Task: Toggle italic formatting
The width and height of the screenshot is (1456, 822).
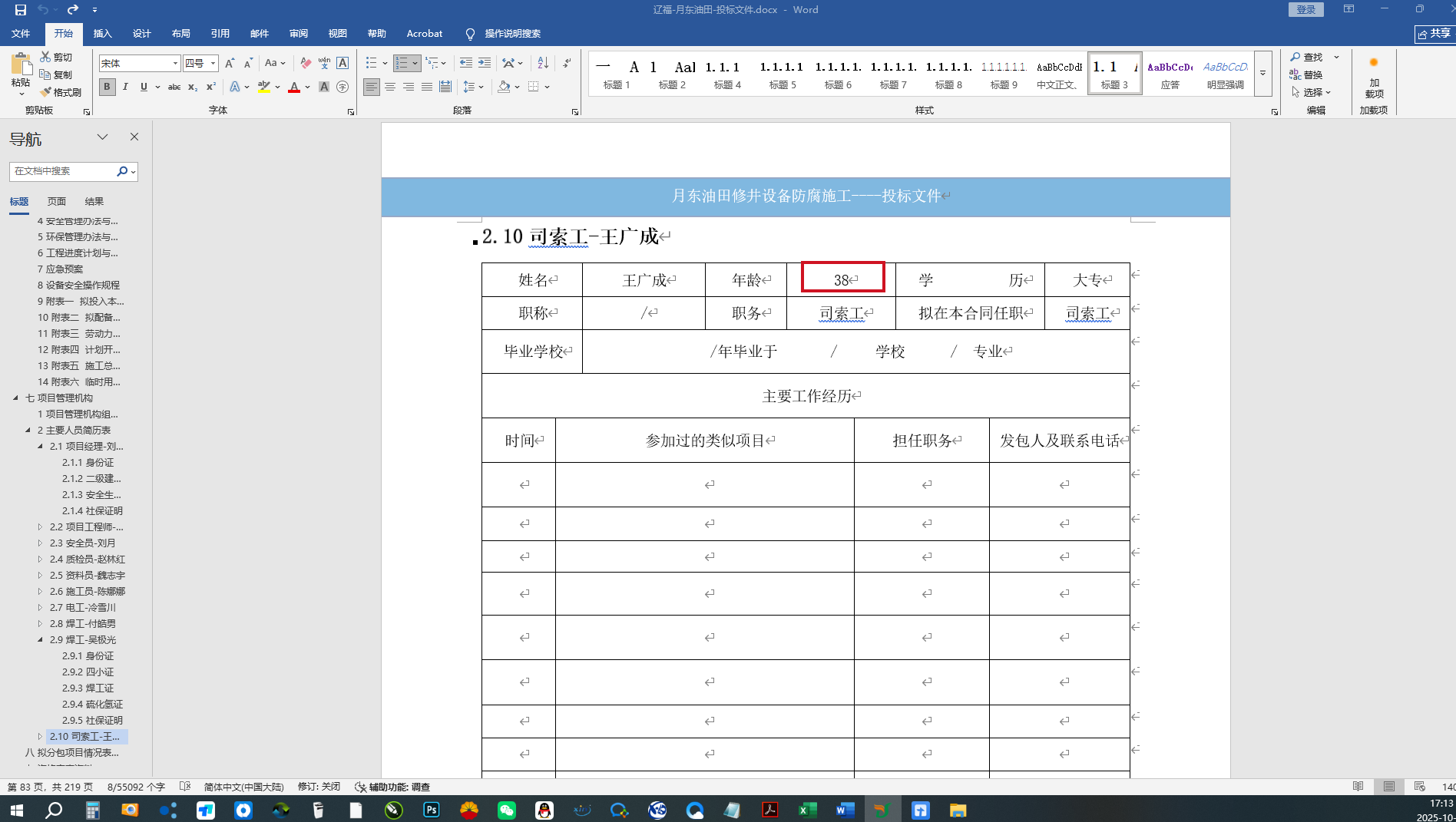Action: [125, 87]
